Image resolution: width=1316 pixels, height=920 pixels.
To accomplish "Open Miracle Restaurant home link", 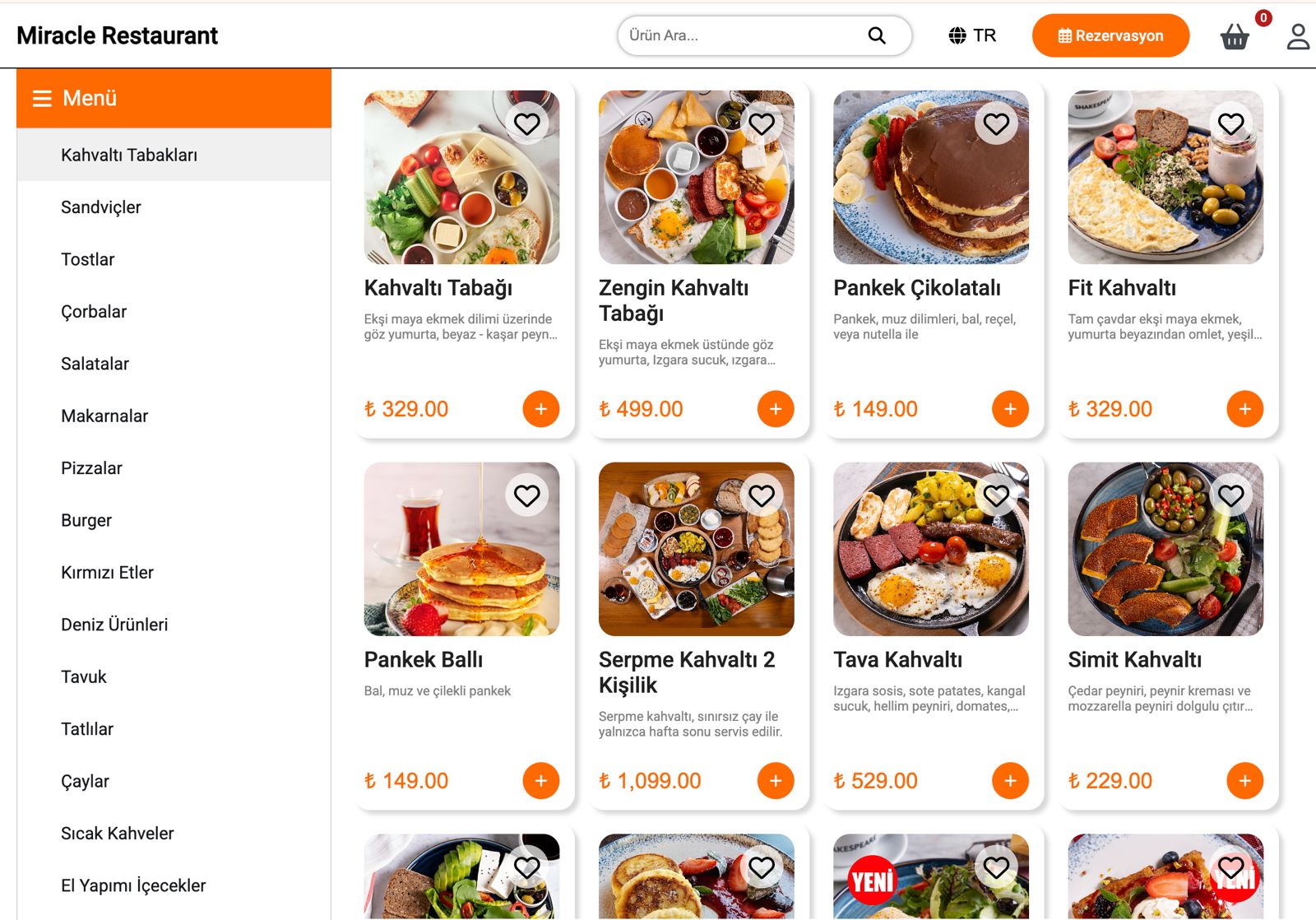I will pos(117,35).
